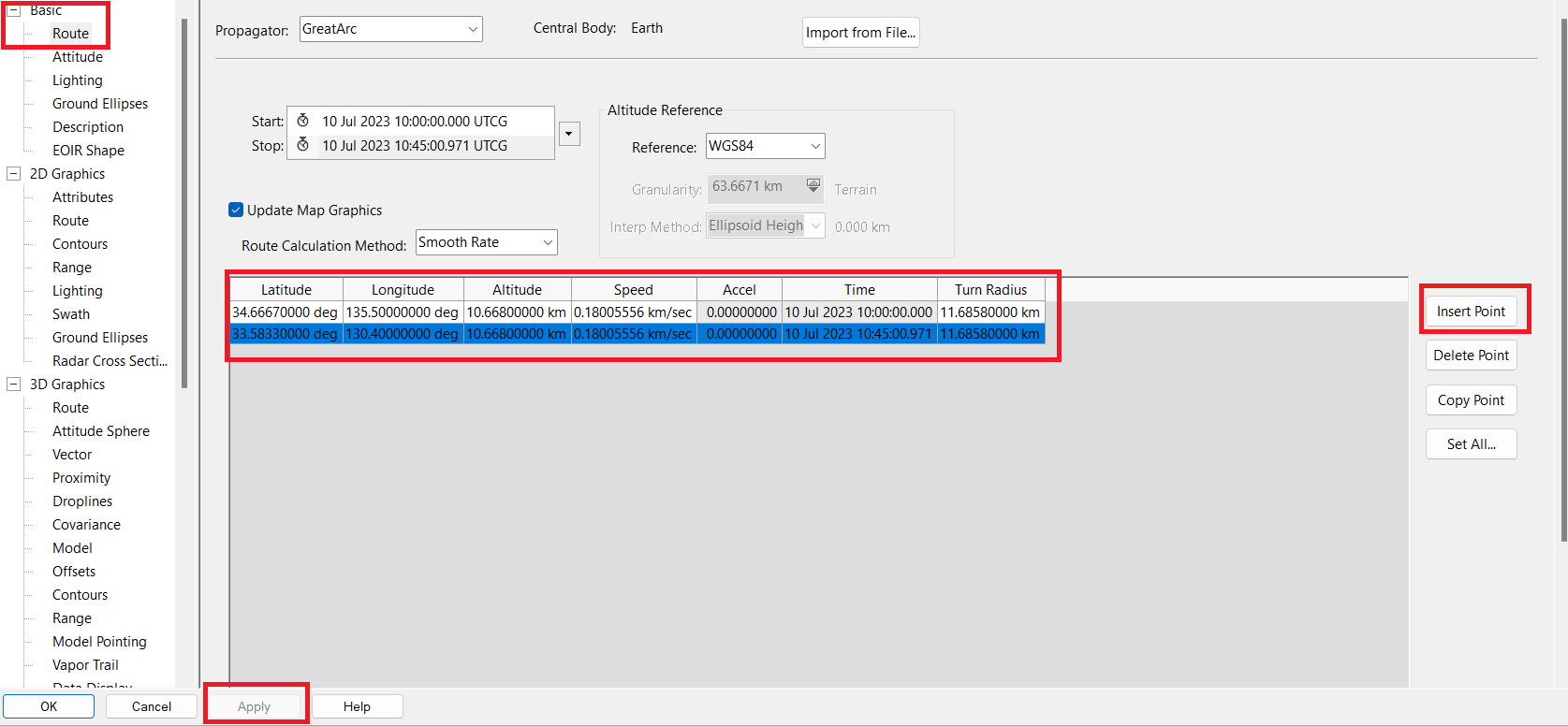
Task: Click the Start time field
Action: tap(420, 121)
